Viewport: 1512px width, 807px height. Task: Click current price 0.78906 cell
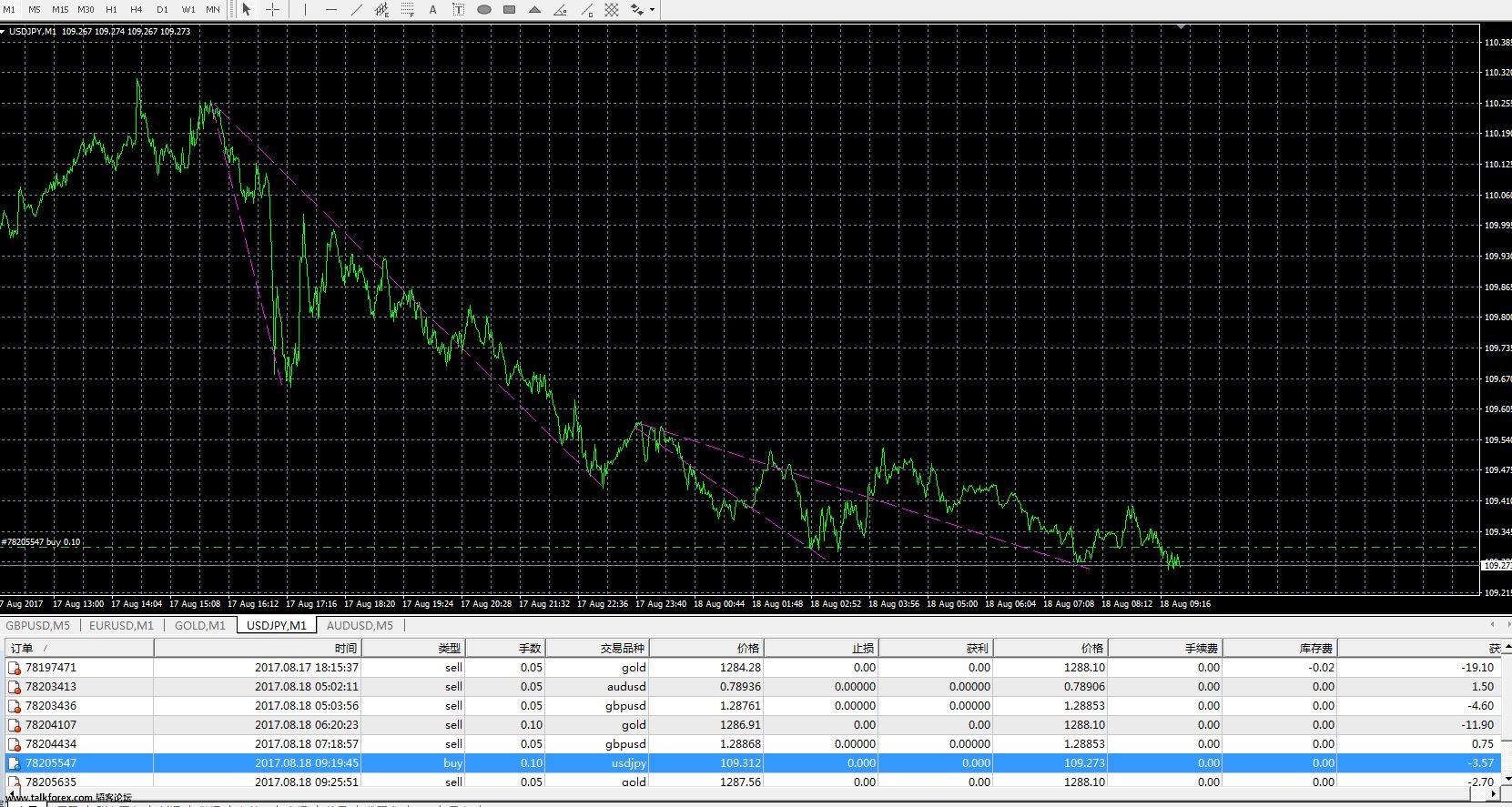click(1084, 687)
